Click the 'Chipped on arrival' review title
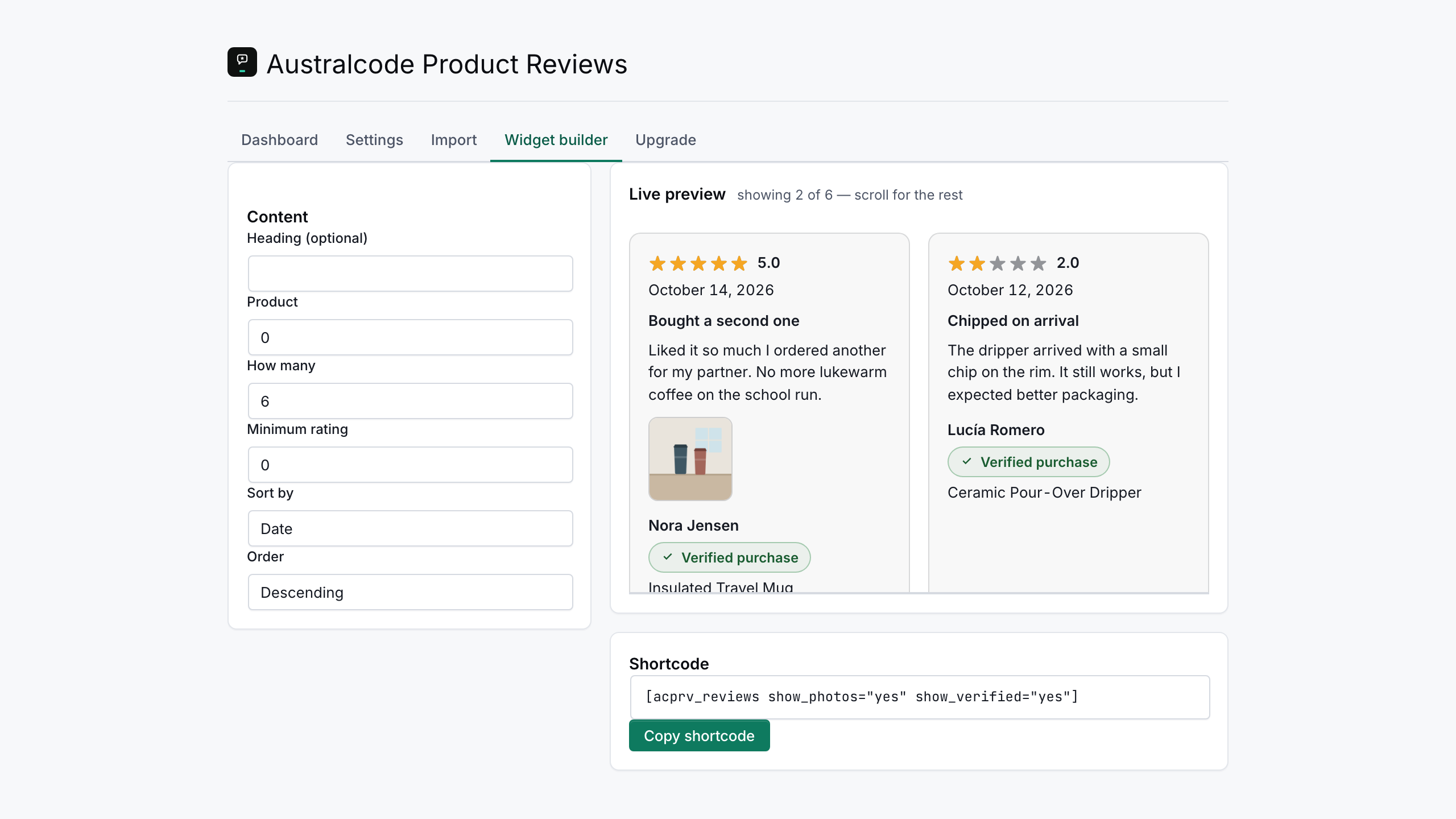The image size is (1456, 819). [1013, 321]
